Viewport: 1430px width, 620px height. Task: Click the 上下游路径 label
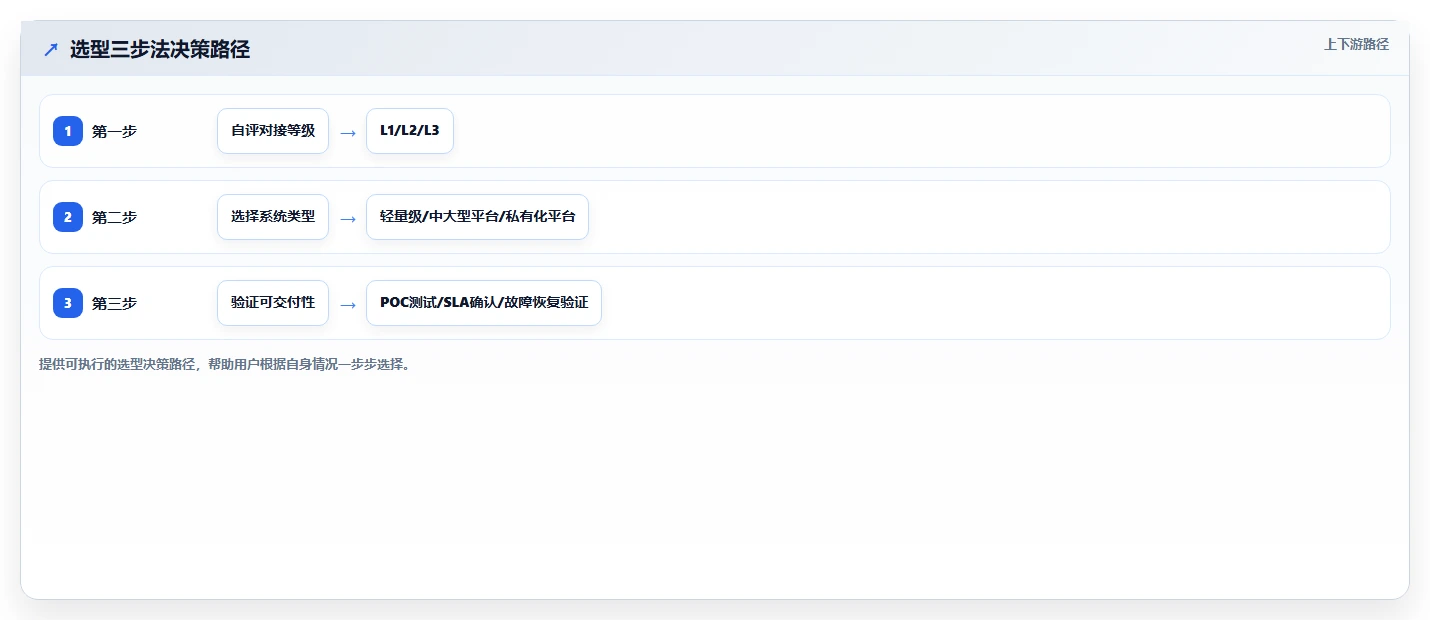click(1356, 44)
